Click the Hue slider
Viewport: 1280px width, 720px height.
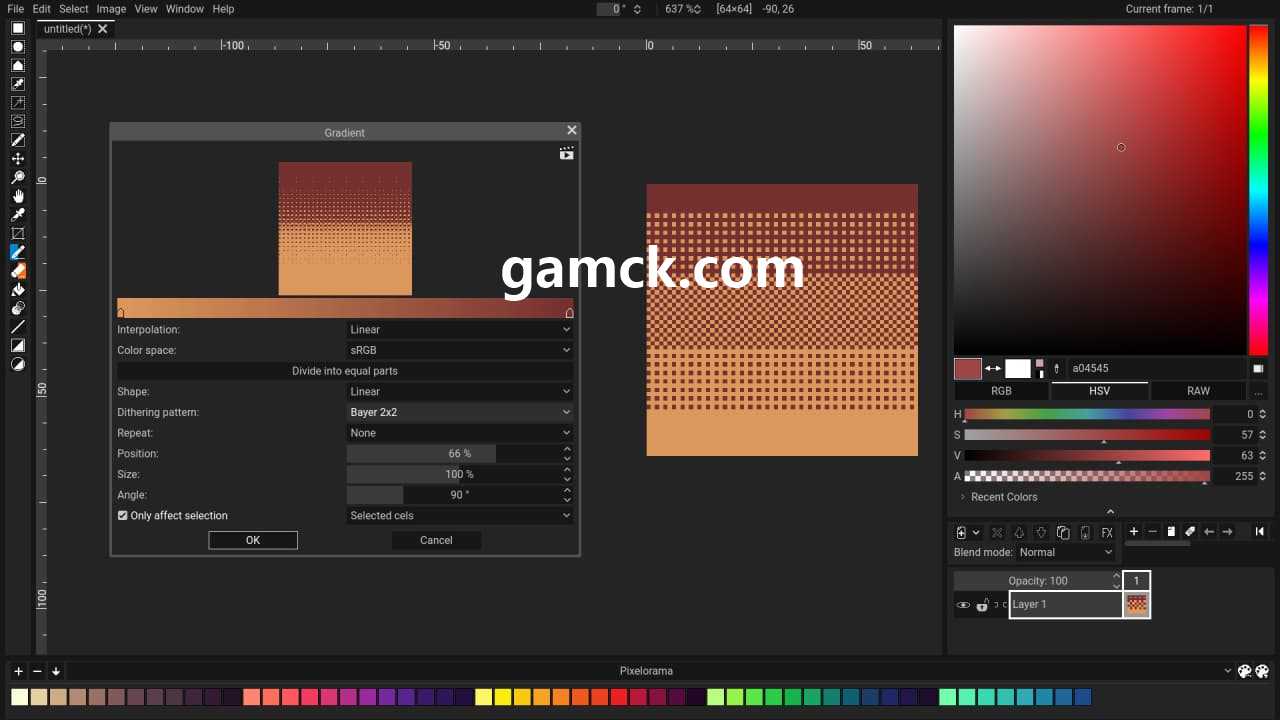[1087, 414]
